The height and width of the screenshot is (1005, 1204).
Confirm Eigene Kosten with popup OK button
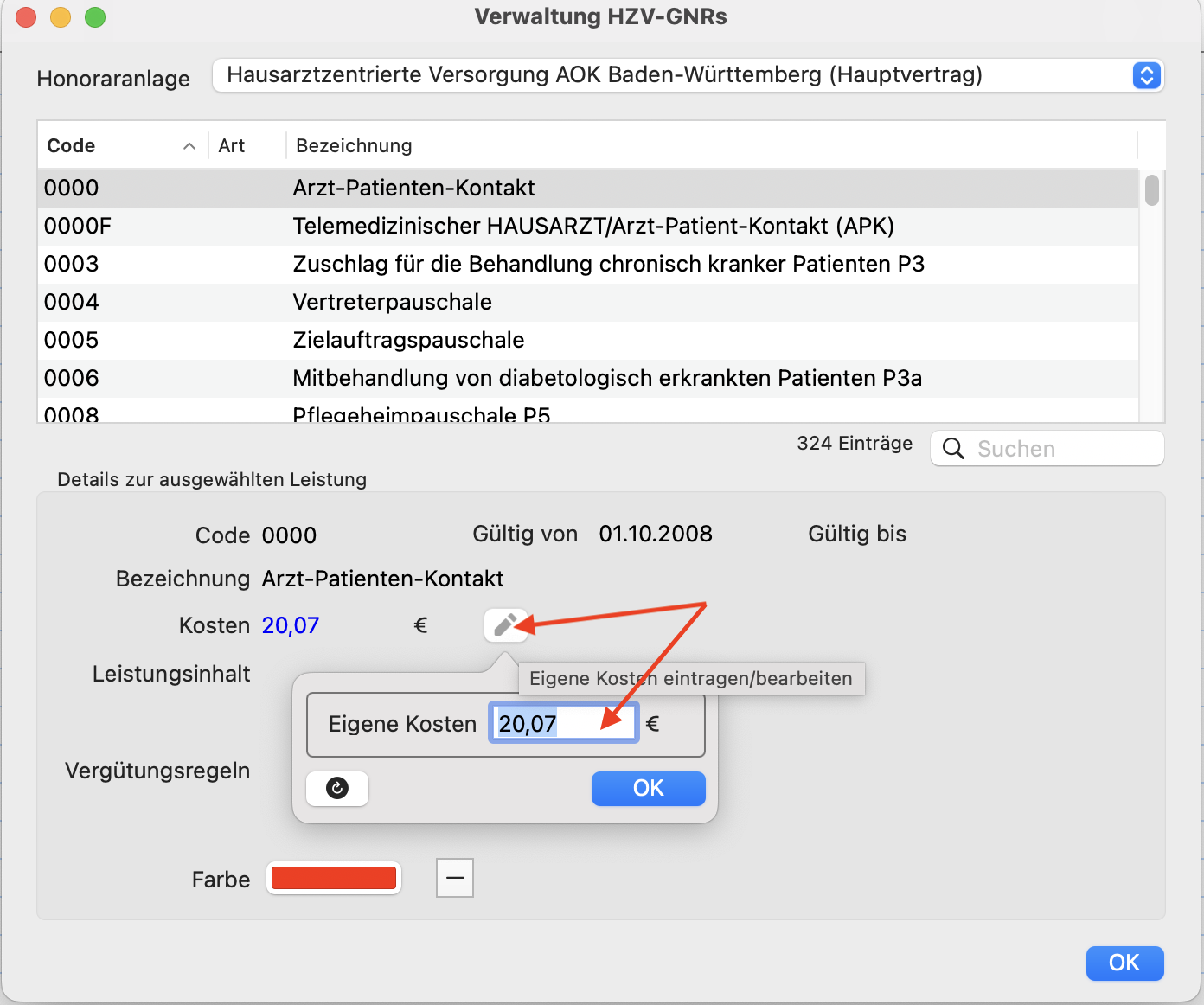[649, 788]
